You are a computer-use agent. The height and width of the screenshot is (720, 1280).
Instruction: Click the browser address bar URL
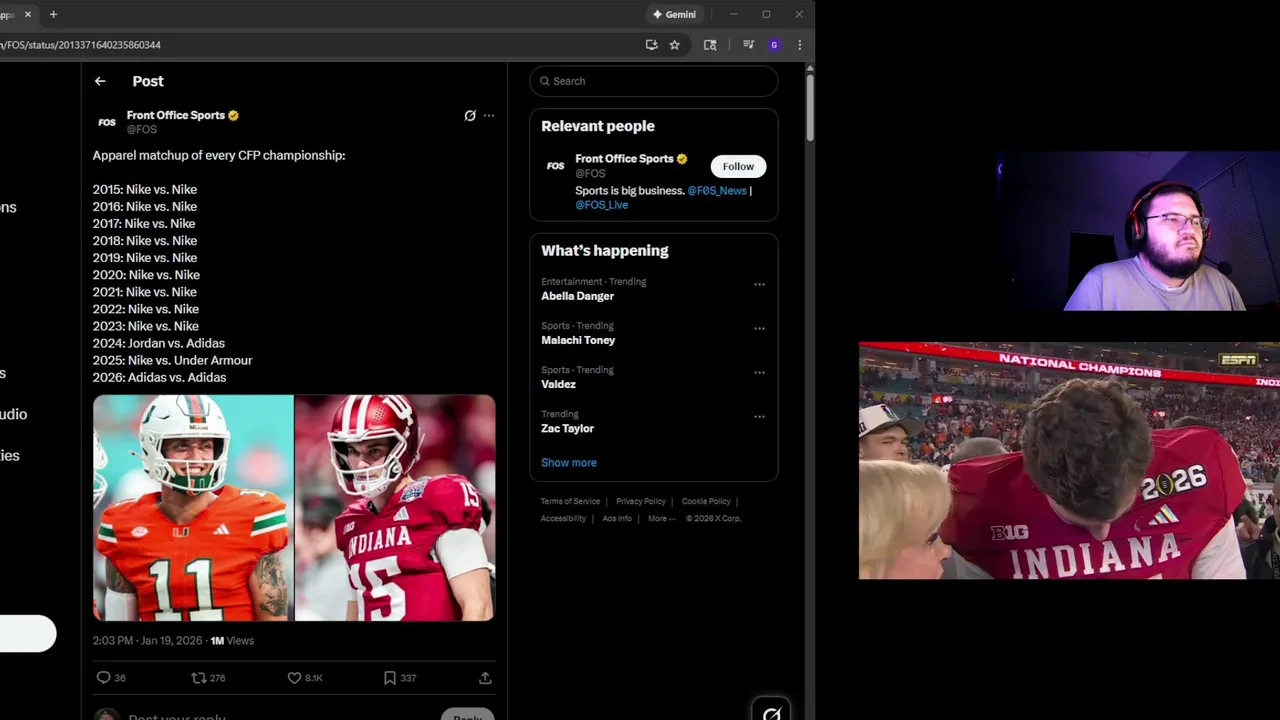point(80,45)
